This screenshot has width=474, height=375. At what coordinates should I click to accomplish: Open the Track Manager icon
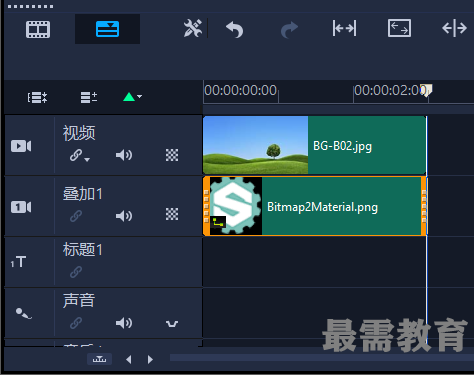[37, 98]
